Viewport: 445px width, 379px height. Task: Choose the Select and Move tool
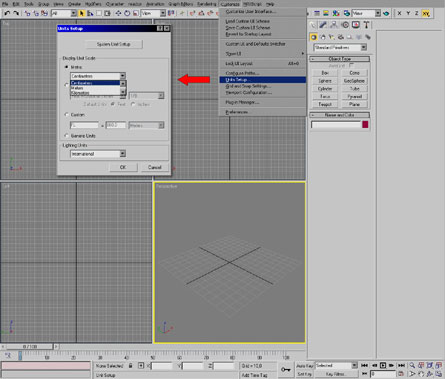click(x=118, y=13)
